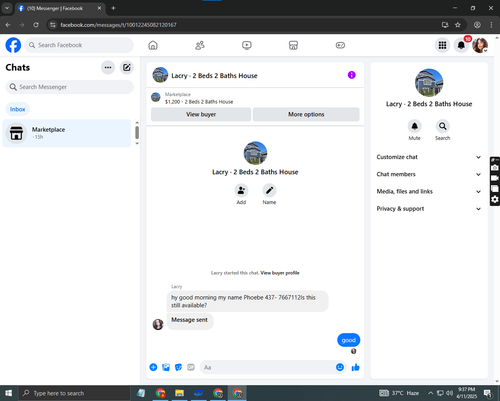The width and height of the screenshot is (500, 401).
Task: Open the taskbar clock showing 9:37 PM
Action: (466, 393)
